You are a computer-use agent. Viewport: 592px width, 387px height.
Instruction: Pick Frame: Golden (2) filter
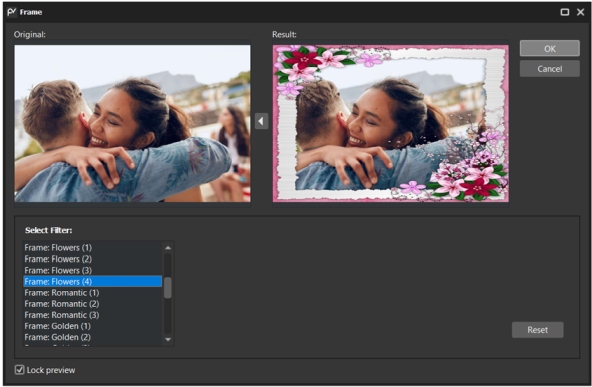(x=92, y=337)
